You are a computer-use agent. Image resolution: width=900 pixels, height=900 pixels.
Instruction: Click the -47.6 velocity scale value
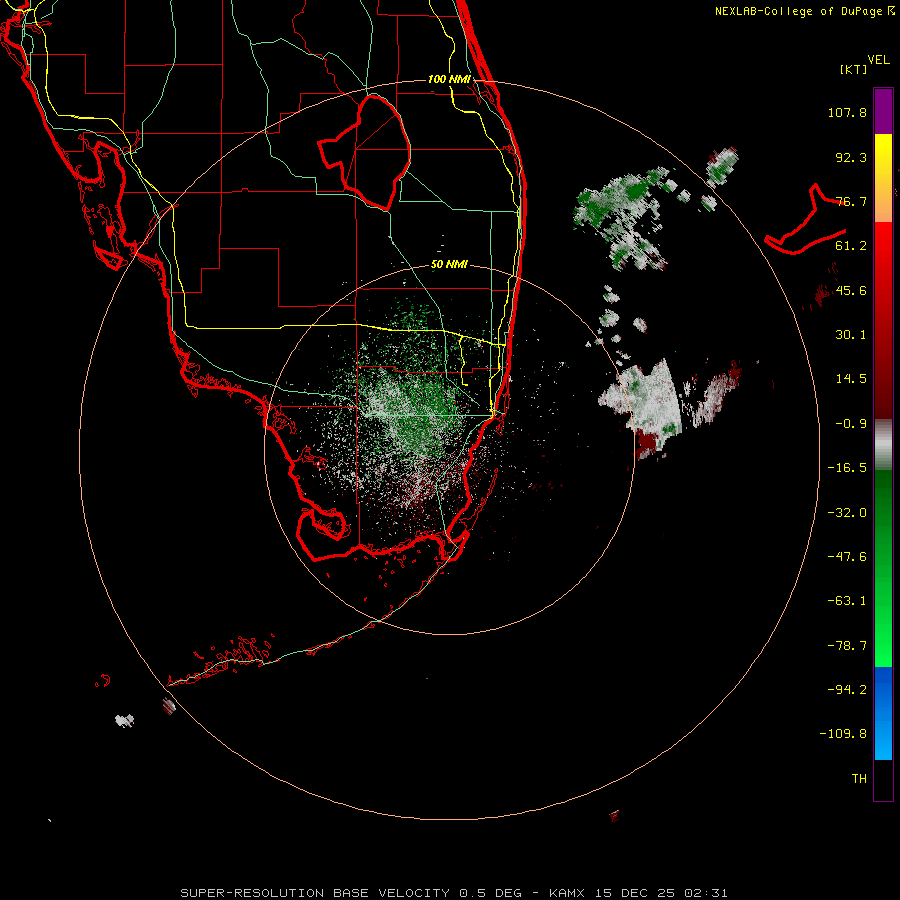[x=847, y=557]
